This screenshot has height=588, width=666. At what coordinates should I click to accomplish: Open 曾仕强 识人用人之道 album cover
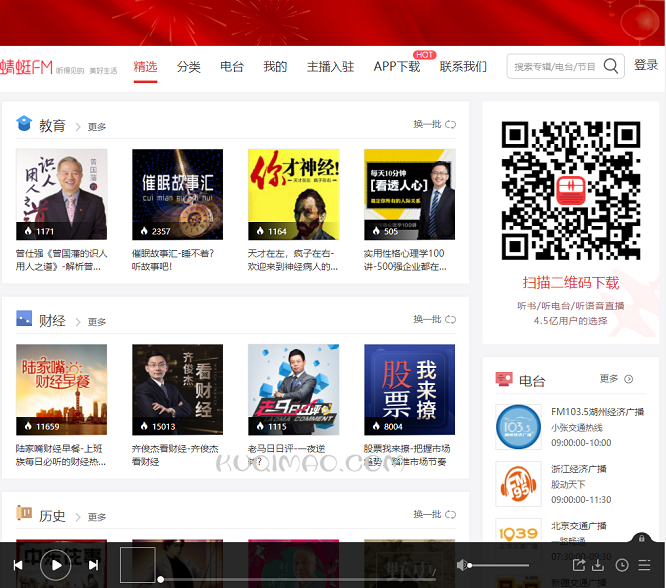click(x=62, y=194)
